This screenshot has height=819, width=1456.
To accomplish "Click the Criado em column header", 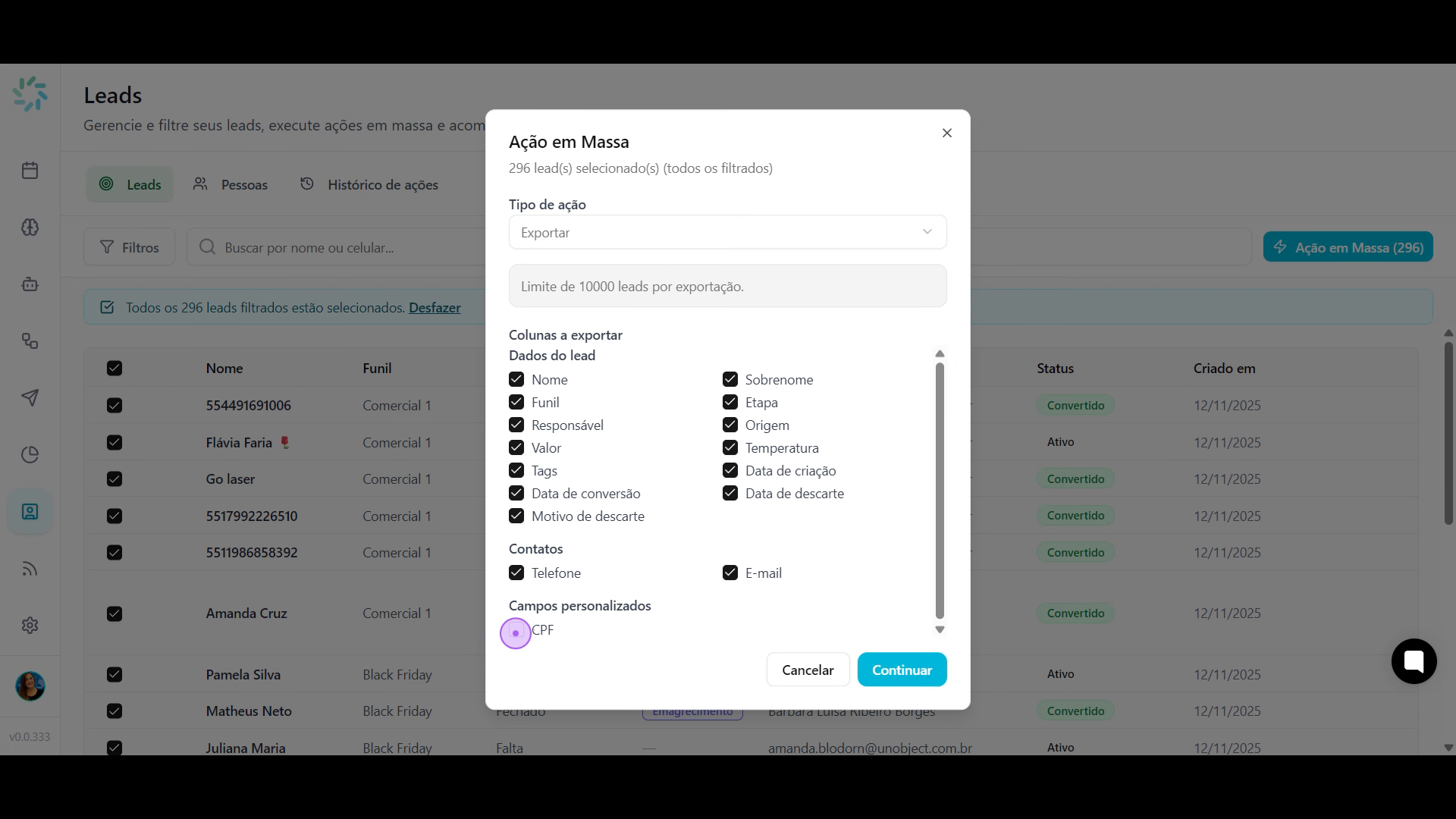I will (x=1224, y=368).
